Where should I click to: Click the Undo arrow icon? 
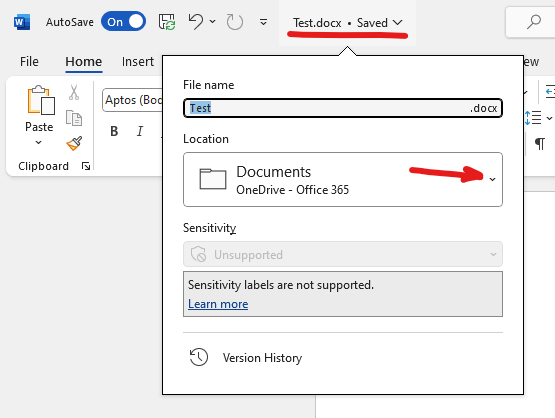195,21
